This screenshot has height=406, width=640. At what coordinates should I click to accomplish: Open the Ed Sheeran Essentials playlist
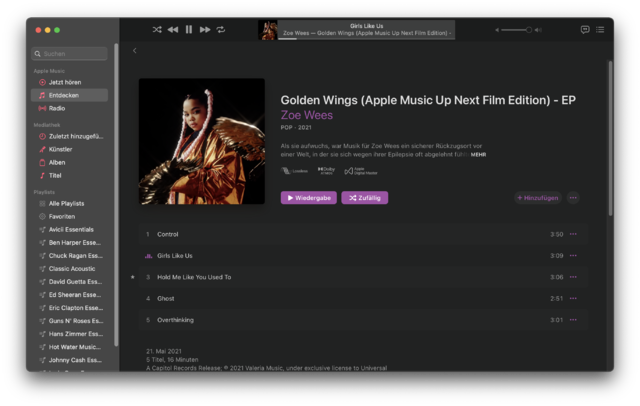(69, 295)
